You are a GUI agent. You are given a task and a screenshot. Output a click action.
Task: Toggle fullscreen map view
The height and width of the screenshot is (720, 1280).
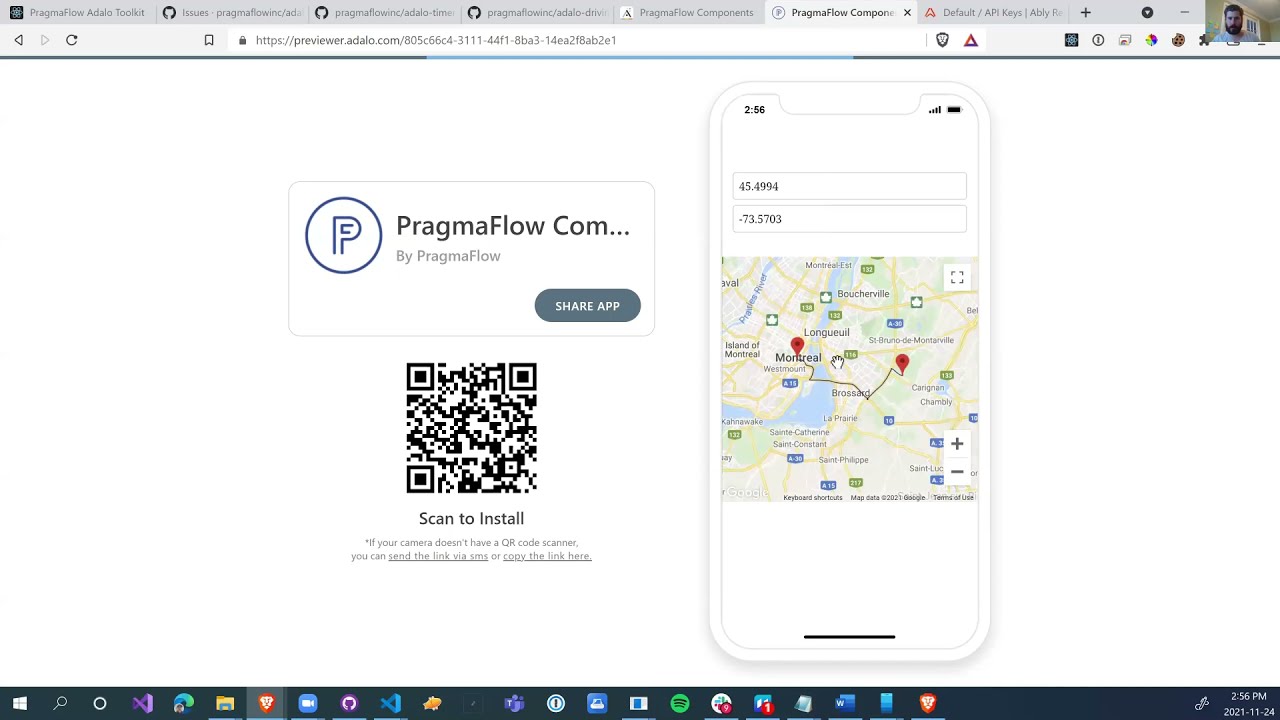tap(957, 277)
